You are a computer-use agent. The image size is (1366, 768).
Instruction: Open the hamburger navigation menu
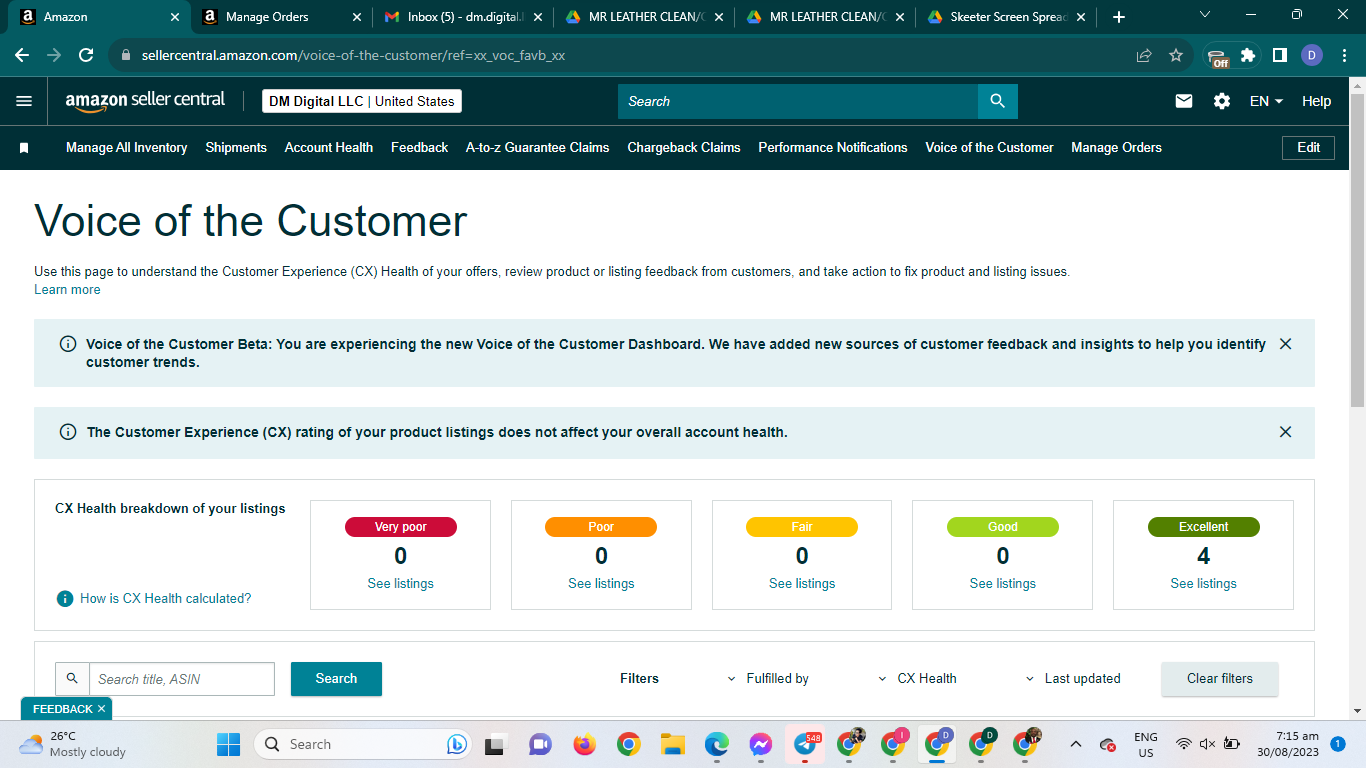point(24,101)
